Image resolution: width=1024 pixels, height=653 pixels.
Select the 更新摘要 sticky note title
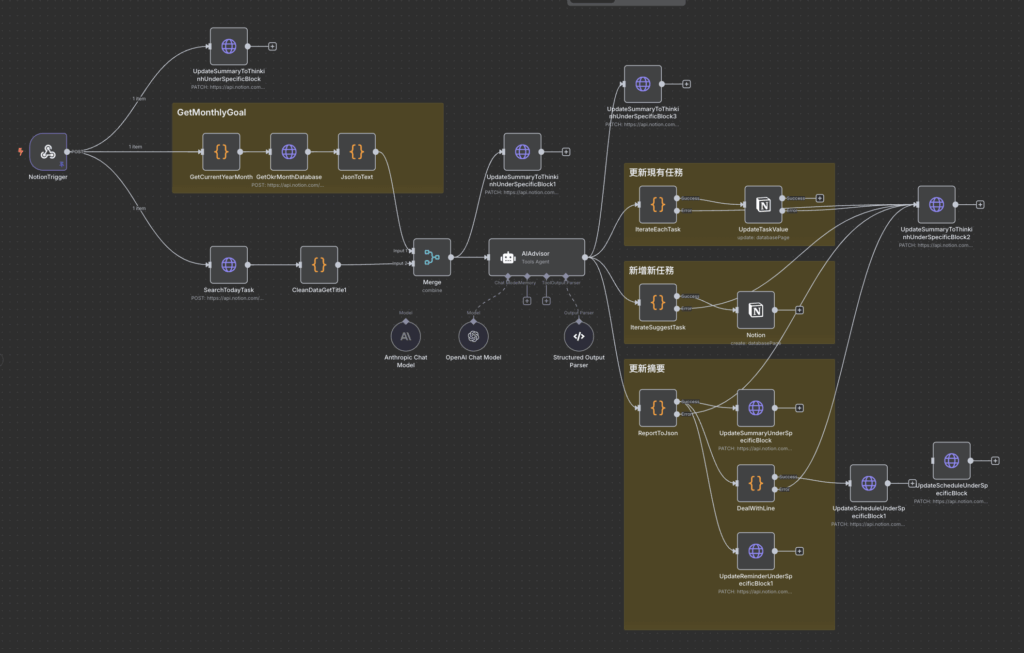point(647,369)
